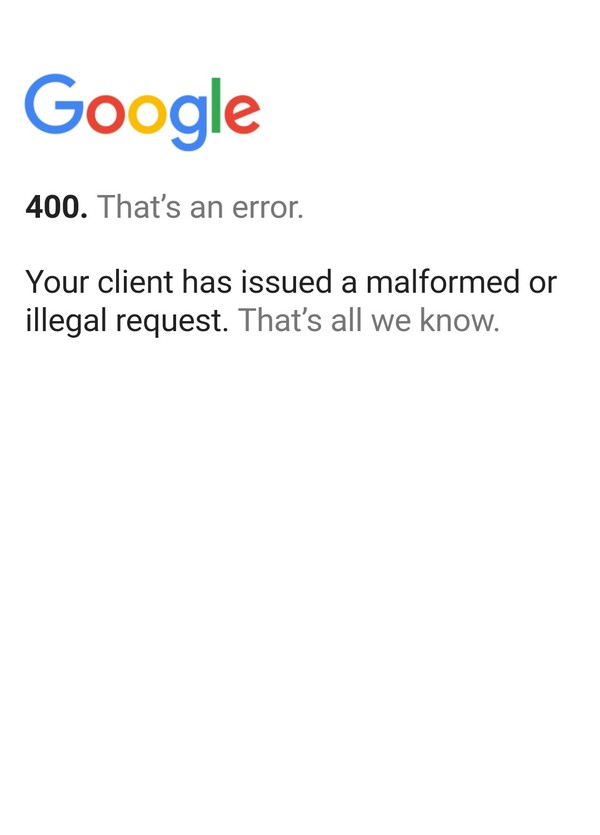This screenshot has width=600, height=835.
Task: Click the word client in the message
Action: coord(136,281)
